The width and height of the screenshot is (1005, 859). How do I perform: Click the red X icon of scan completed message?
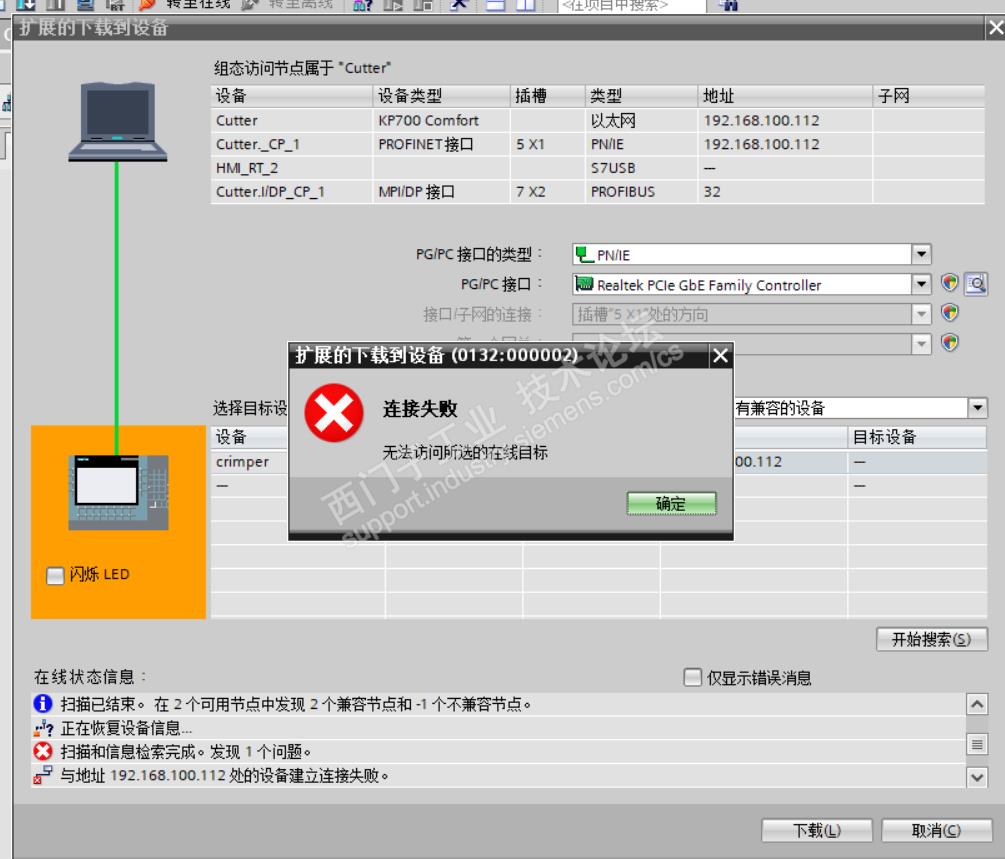pyautogui.click(x=42, y=751)
